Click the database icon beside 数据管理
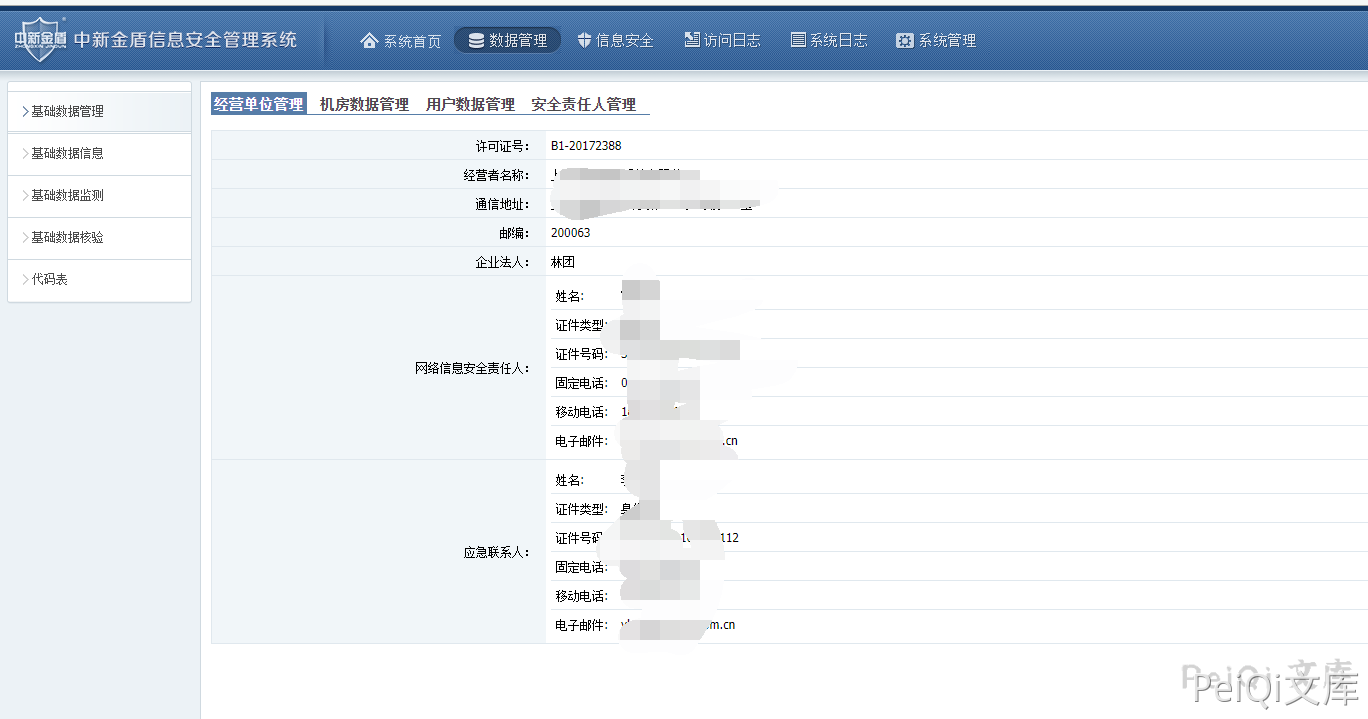This screenshot has height=719, width=1368. click(x=476, y=41)
